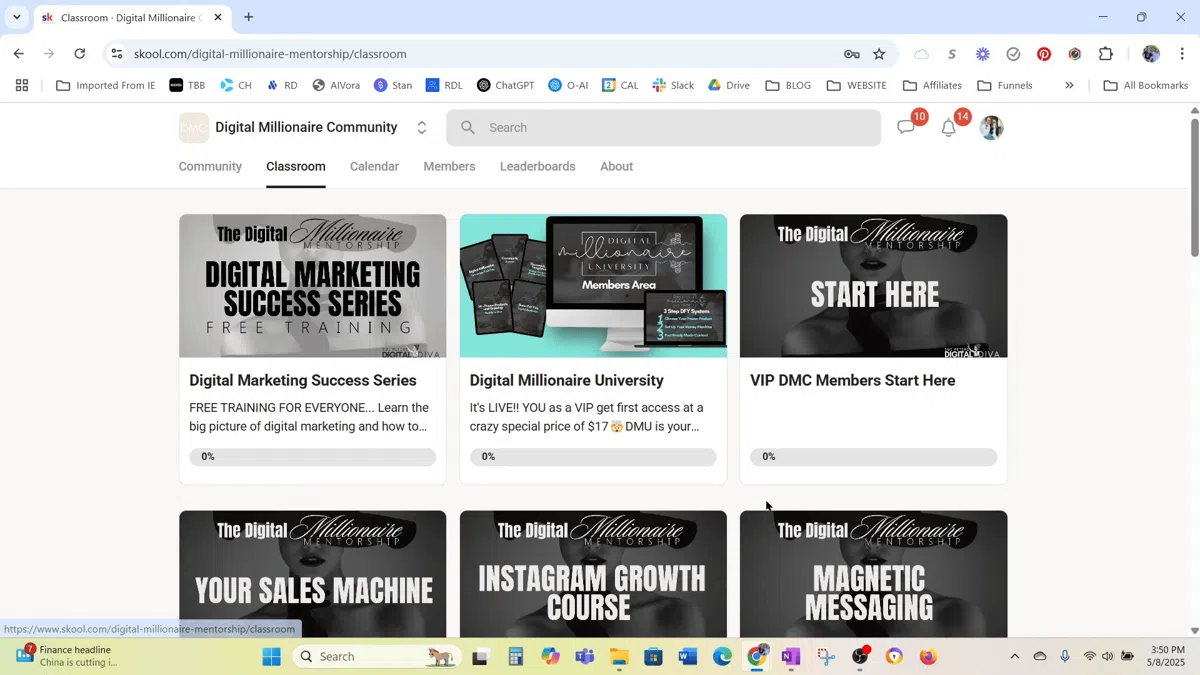Click the Digital Millionaire Community name
The image size is (1200, 675).
(x=306, y=127)
